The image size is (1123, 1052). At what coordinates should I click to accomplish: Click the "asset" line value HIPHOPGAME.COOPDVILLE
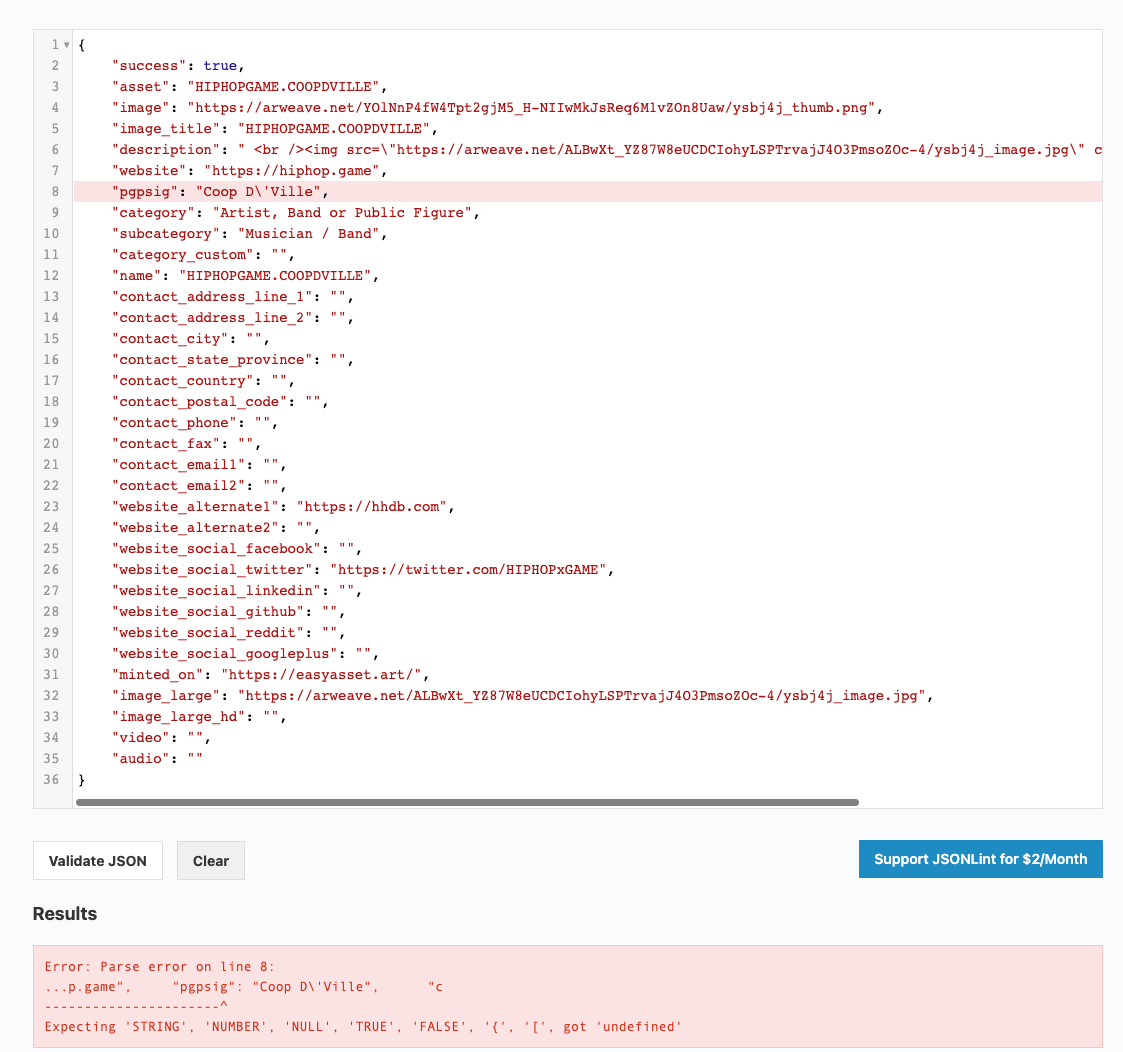tap(284, 87)
